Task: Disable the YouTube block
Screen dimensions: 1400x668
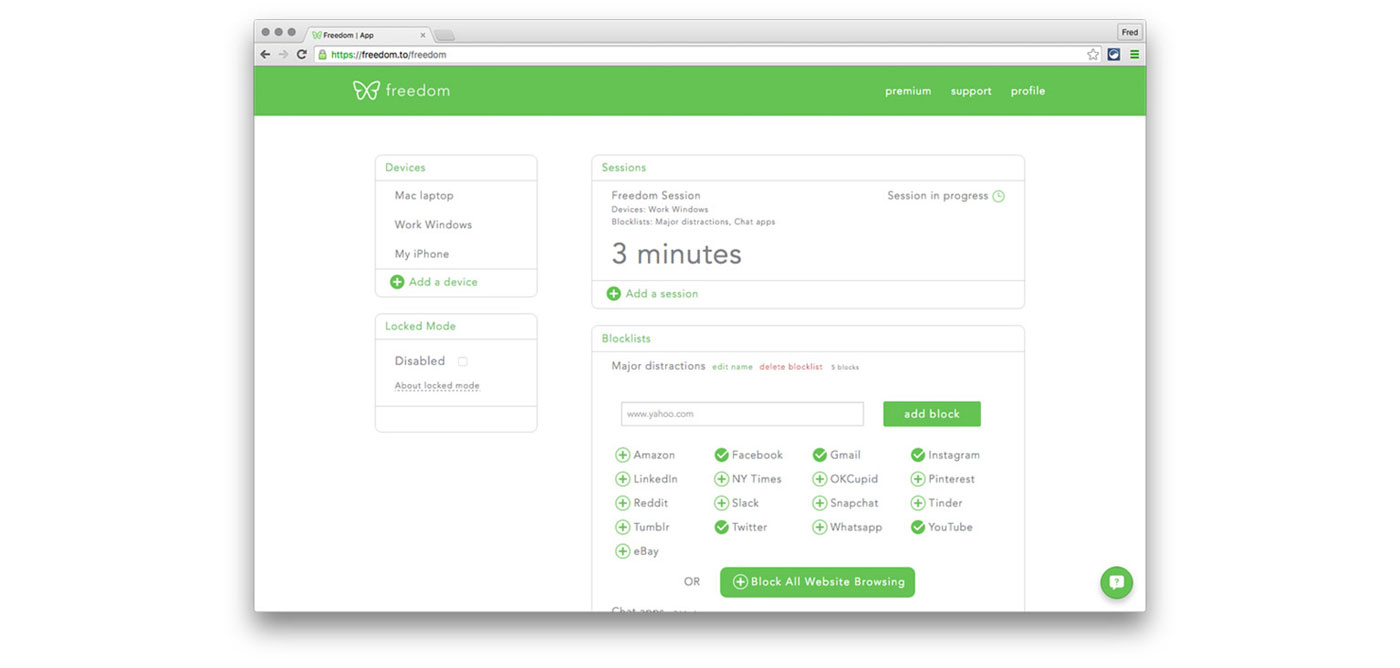Action: 917,527
